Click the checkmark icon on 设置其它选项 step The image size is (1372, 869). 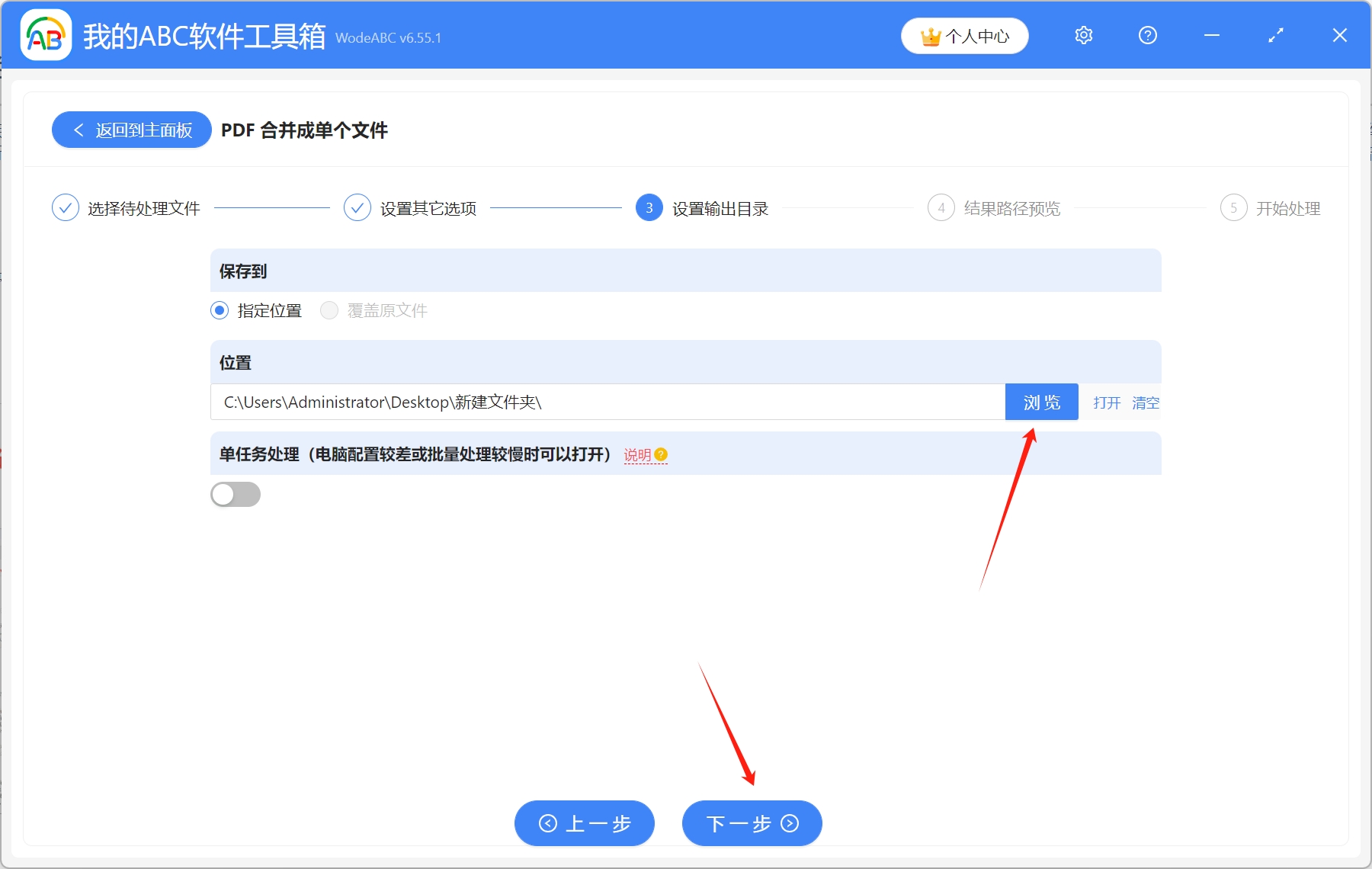click(357, 207)
